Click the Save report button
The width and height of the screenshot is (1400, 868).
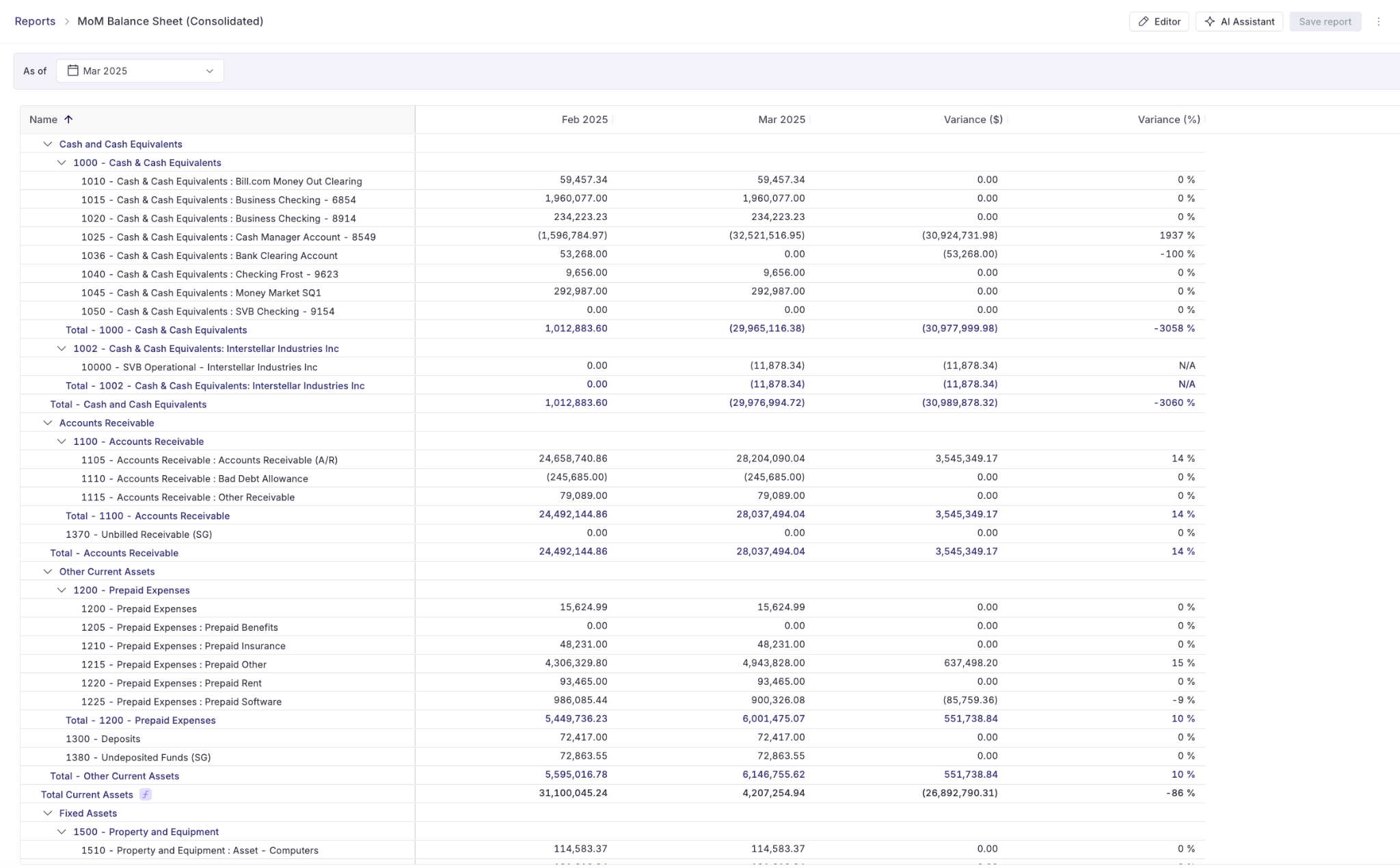click(x=1324, y=22)
